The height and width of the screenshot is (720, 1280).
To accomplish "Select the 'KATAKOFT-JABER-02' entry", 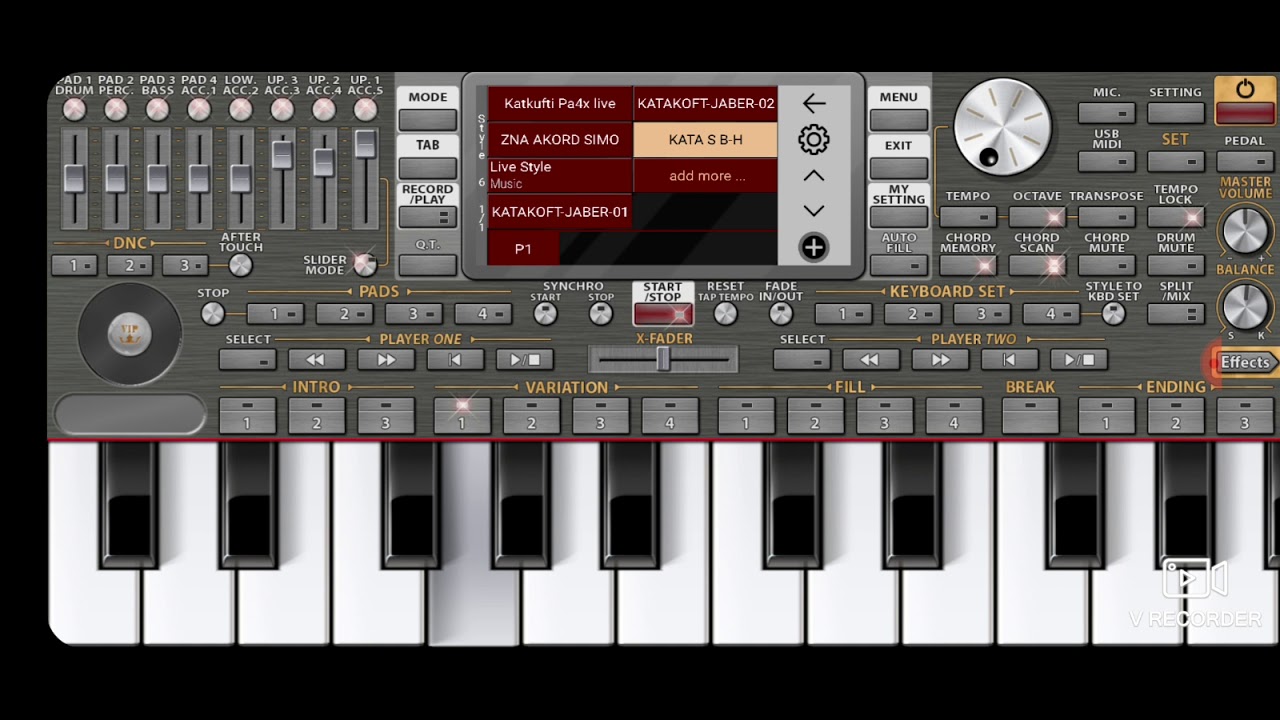I will click(706, 104).
